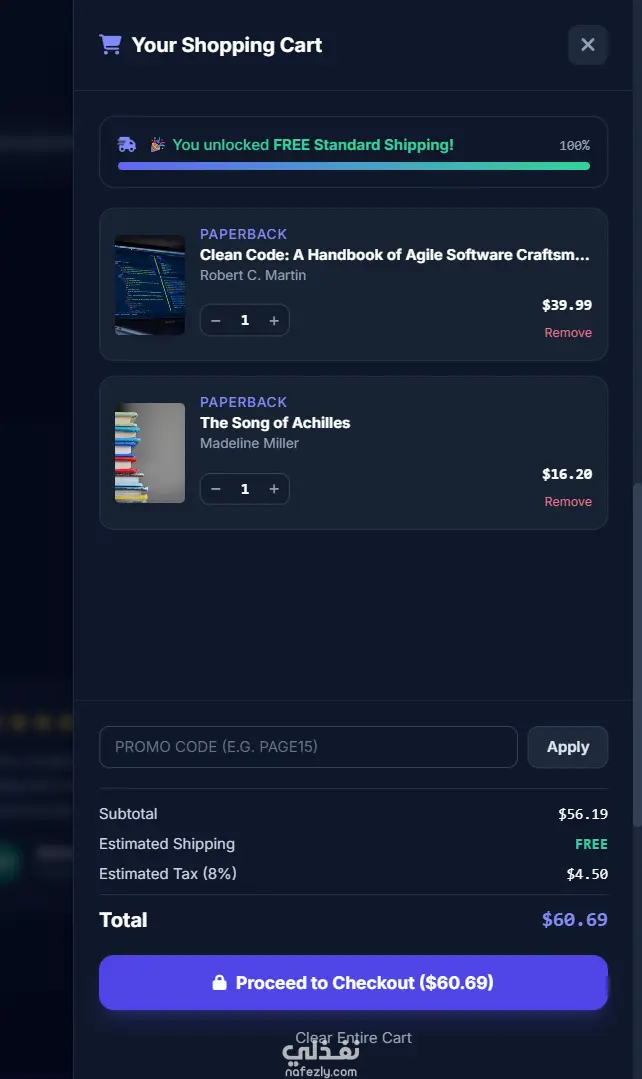Viewport: 642px width, 1079px height.
Task: Click the total amount $60.69
Action: [x=575, y=920]
